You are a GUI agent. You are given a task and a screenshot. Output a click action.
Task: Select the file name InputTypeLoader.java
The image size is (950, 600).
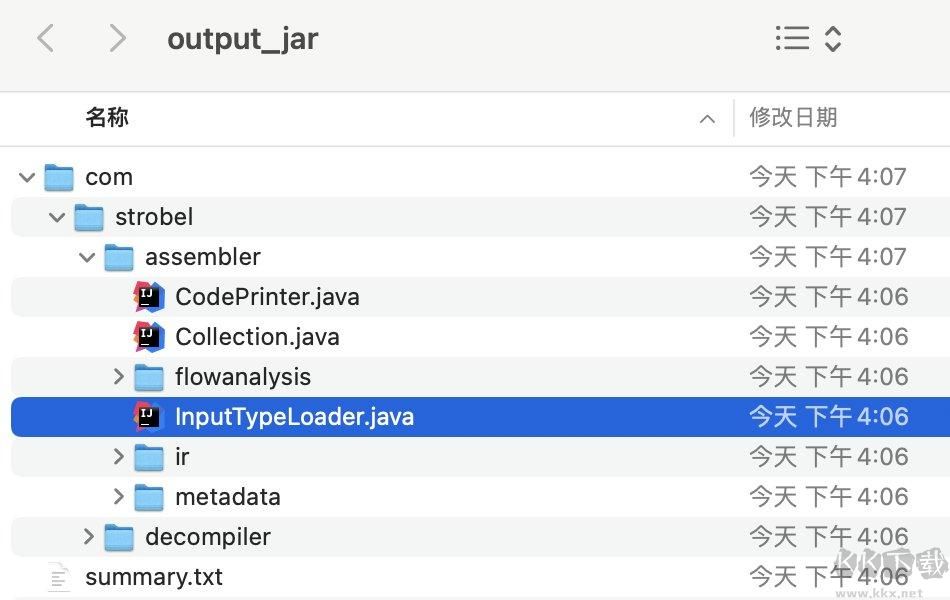294,417
